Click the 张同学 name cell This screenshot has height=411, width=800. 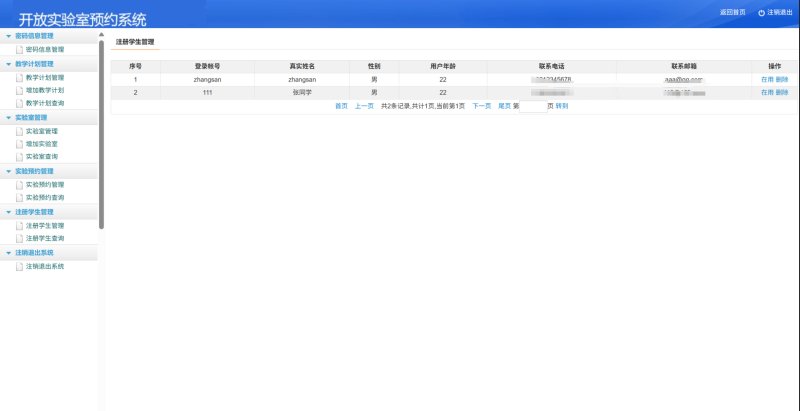click(x=302, y=93)
